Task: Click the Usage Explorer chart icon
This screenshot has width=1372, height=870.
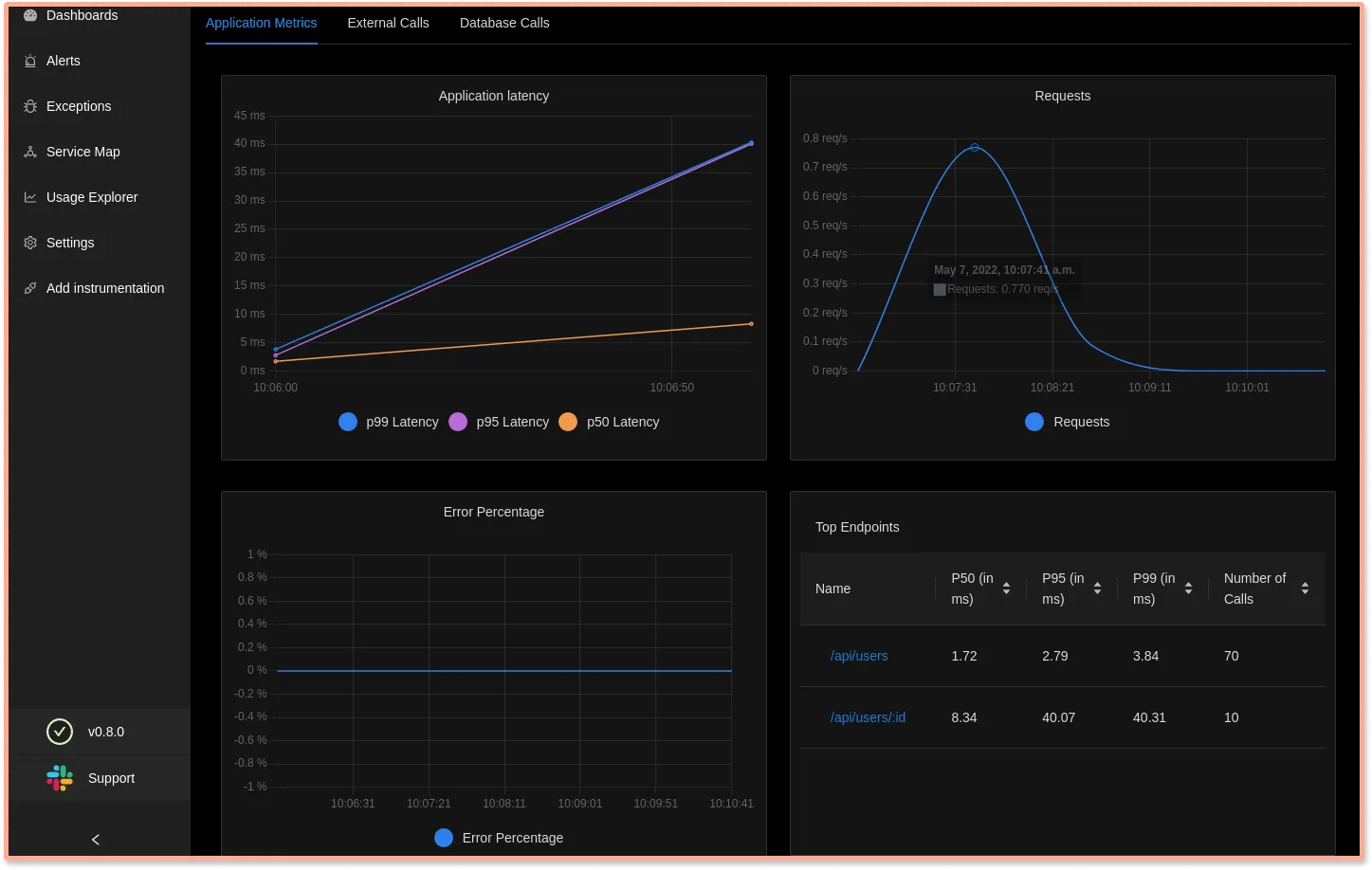Action: [30, 197]
